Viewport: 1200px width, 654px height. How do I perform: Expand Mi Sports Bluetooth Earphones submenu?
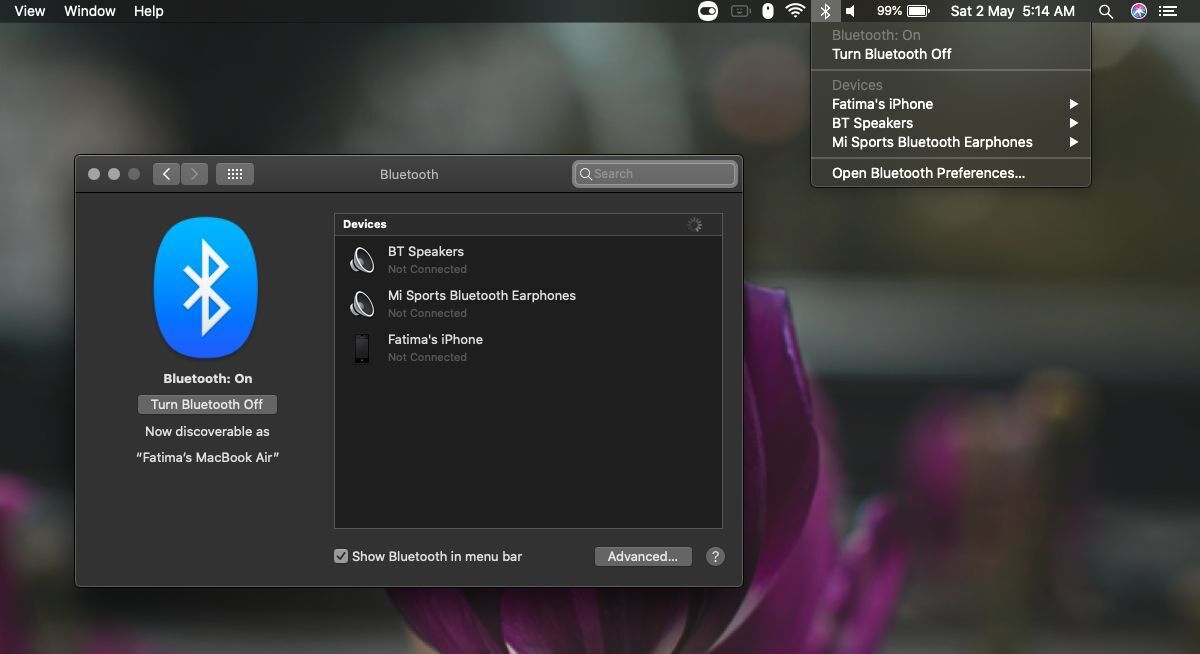tap(1073, 142)
